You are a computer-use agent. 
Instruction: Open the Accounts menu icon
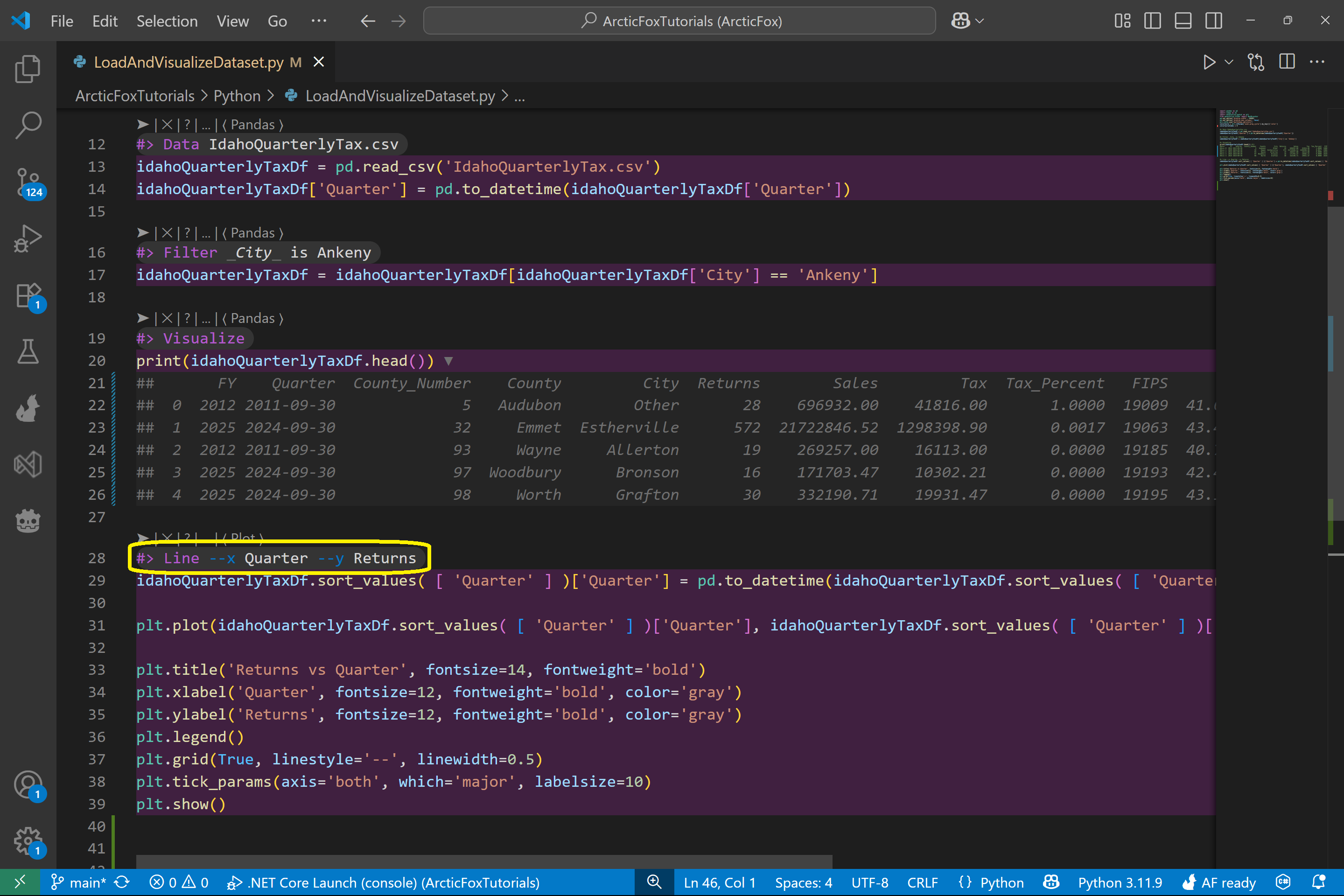point(28,786)
